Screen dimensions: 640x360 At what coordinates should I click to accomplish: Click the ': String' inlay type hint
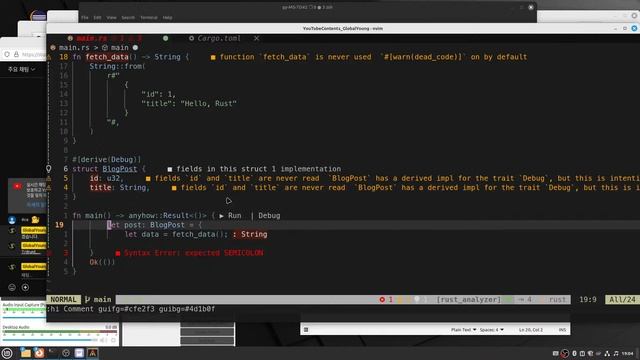point(250,234)
